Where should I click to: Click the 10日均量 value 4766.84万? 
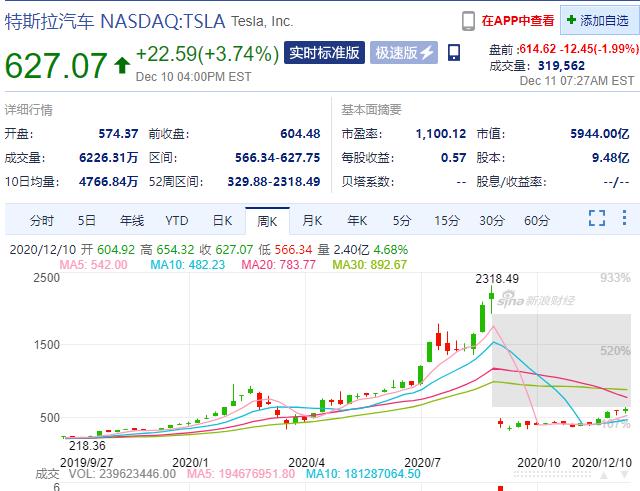[x=109, y=181]
